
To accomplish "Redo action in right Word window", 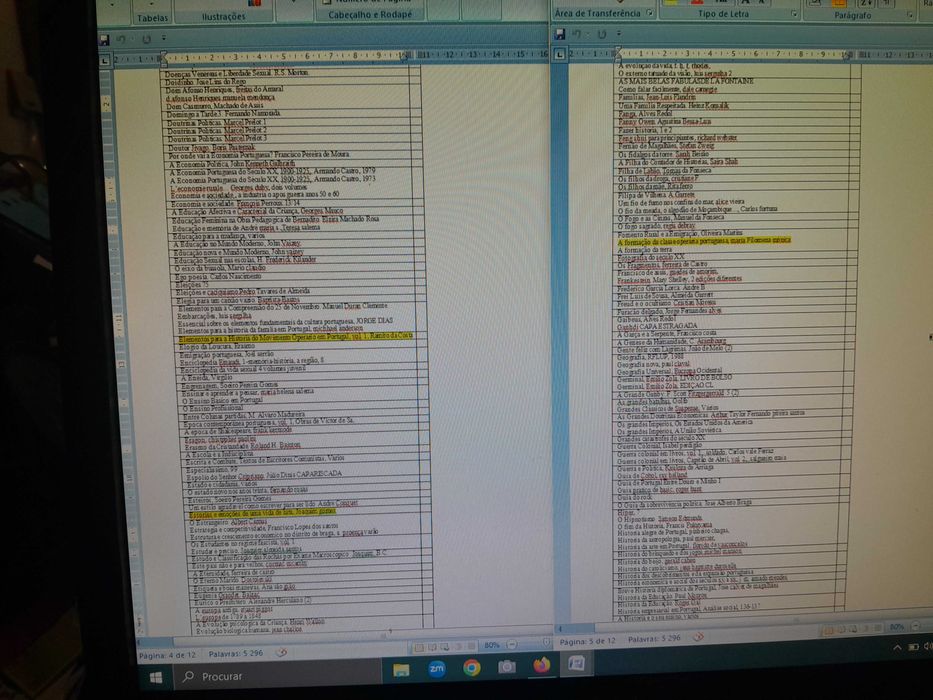I will click(602, 35).
